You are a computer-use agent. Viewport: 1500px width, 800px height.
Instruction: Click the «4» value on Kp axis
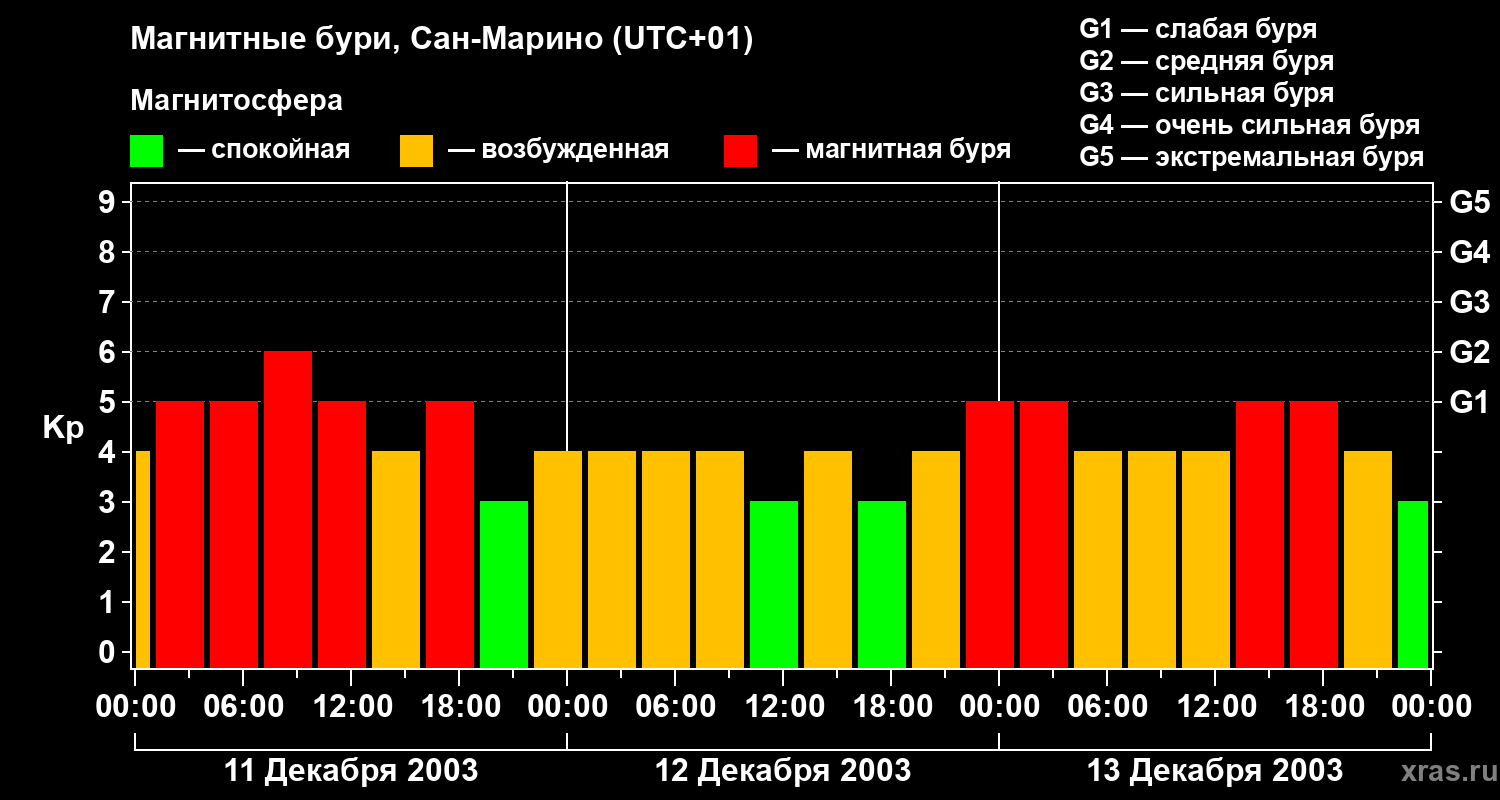pyautogui.click(x=109, y=452)
